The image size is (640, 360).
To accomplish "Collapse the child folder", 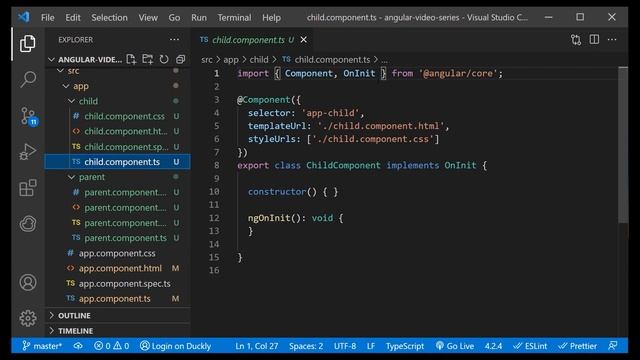I will click(88, 101).
